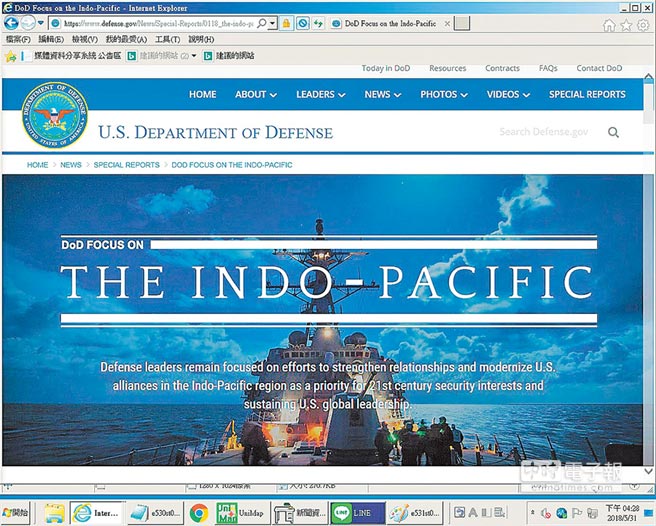The width and height of the screenshot is (656, 526).
Task: Click the U.S. Department of Defense title
Action: click(x=215, y=133)
